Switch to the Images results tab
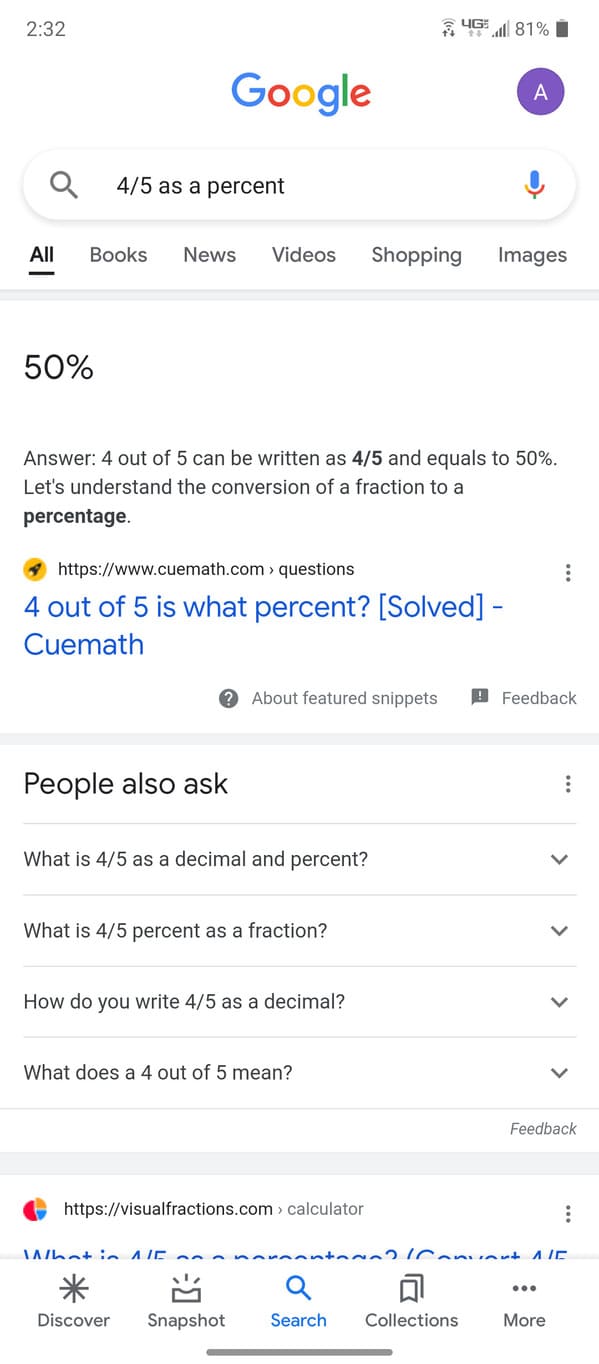The height and width of the screenshot is (1364, 599). (x=532, y=255)
